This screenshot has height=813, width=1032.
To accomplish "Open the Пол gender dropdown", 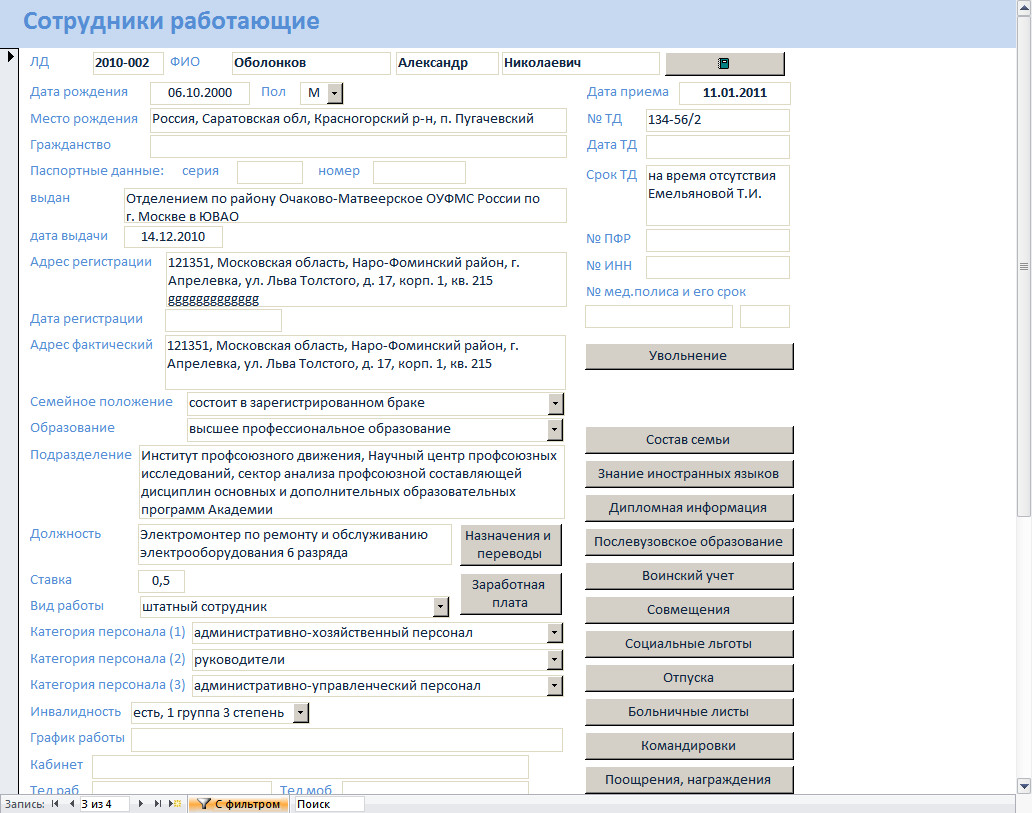I will click(335, 93).
